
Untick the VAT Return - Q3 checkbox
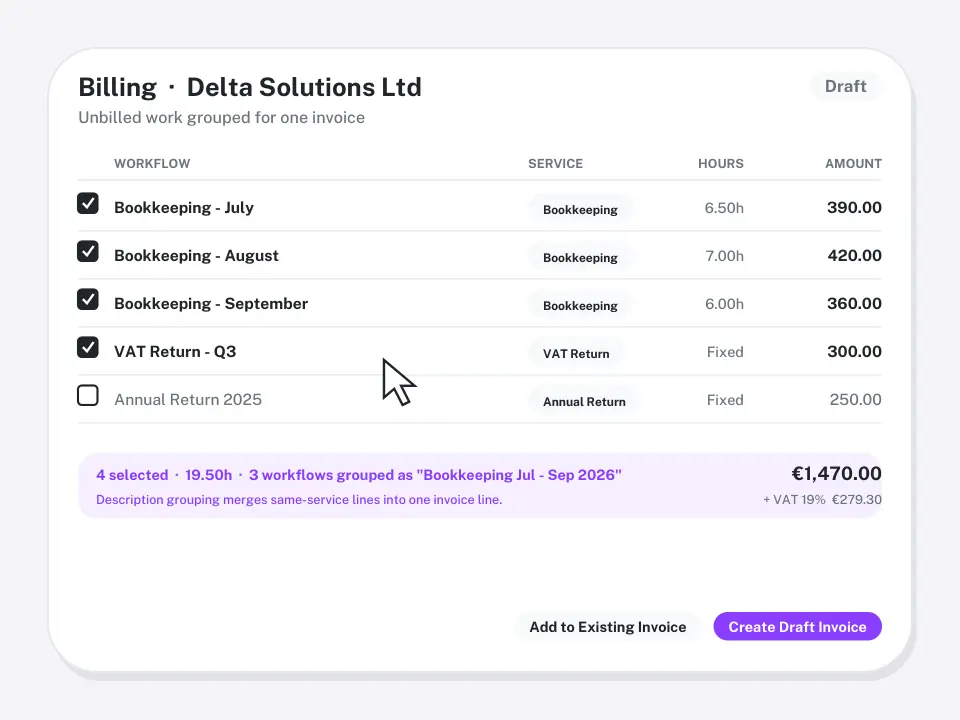(x=88, y=347)
